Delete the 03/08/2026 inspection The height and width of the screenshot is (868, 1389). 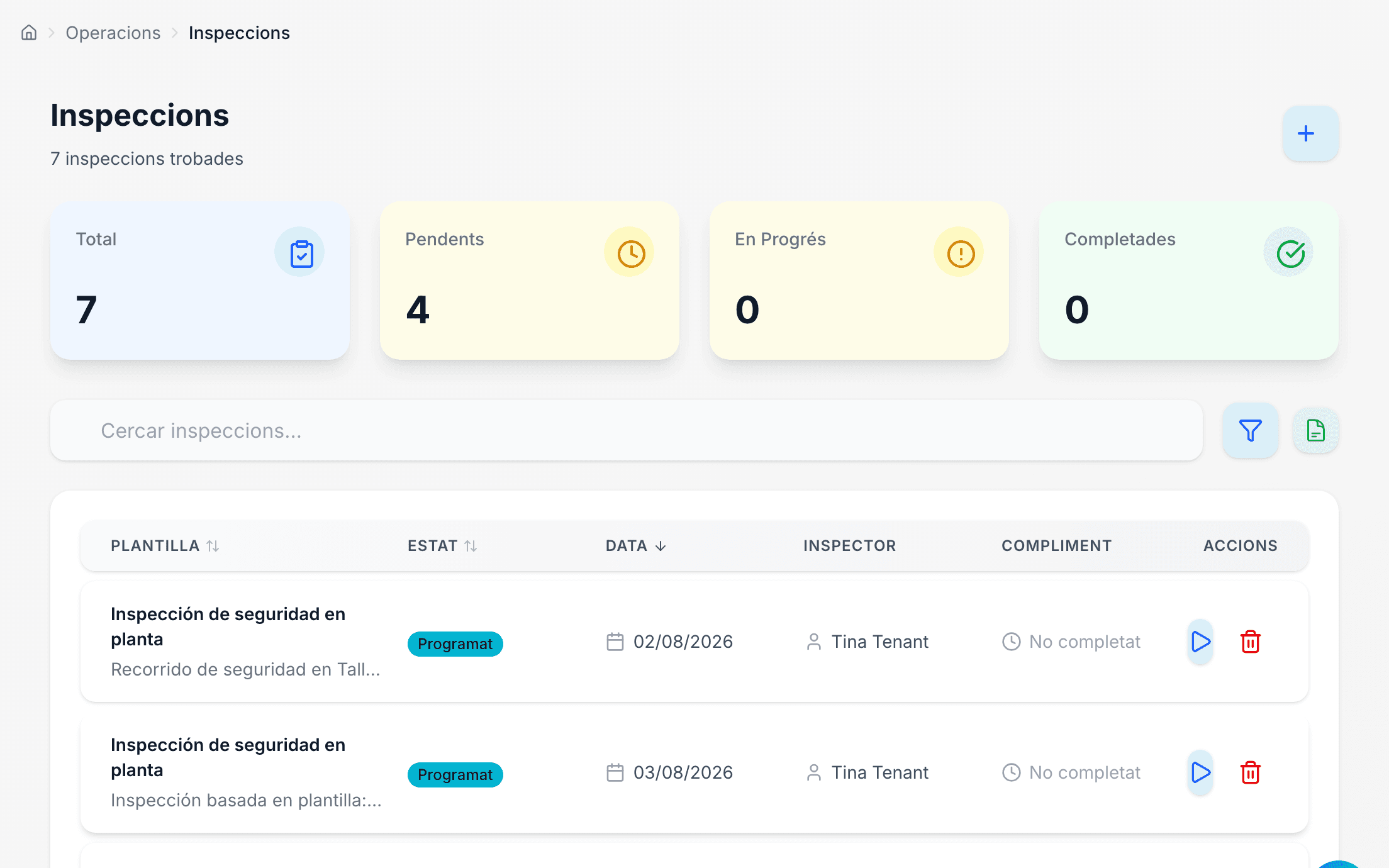point(1250,772)
